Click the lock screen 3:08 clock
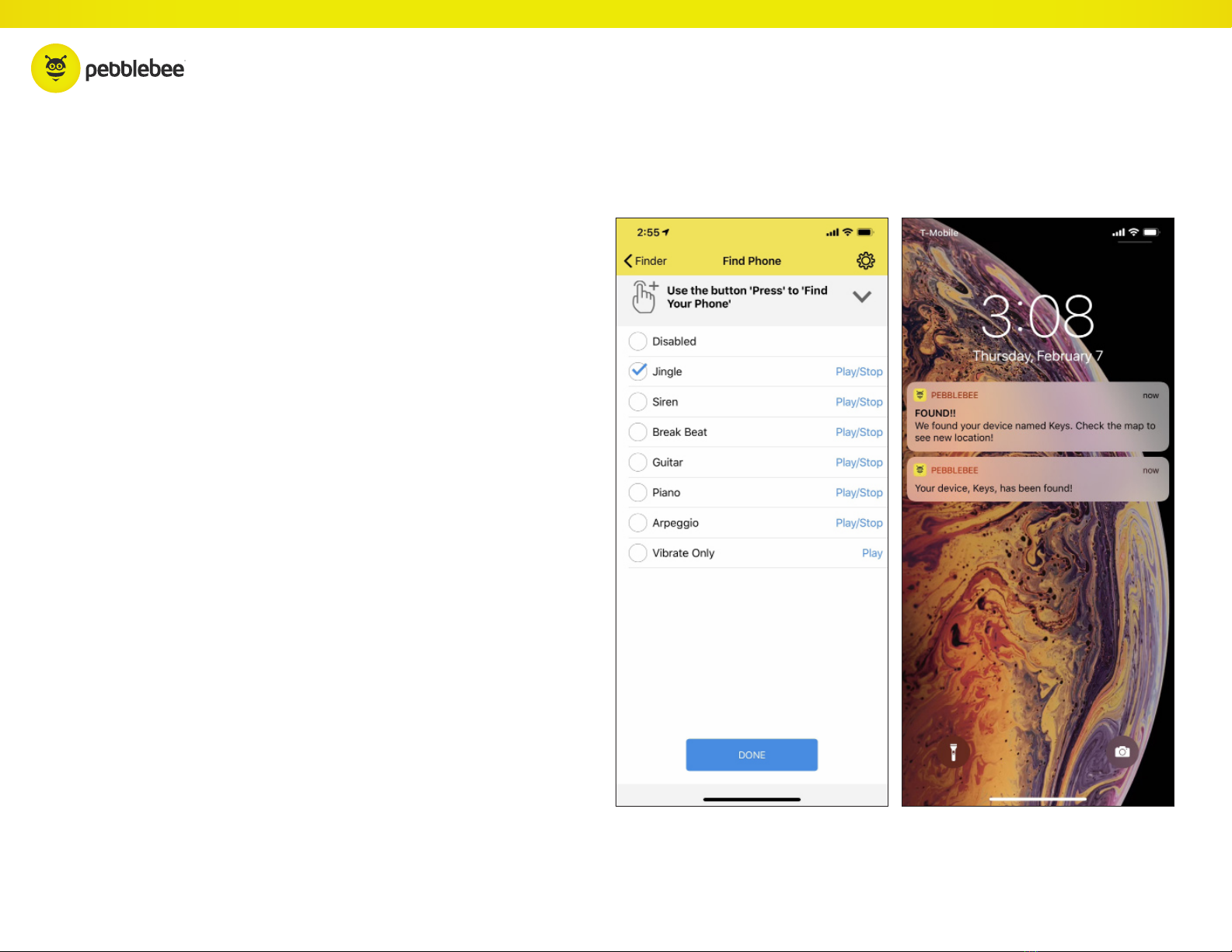1232x952 pixels. (x=1038, y=316)
